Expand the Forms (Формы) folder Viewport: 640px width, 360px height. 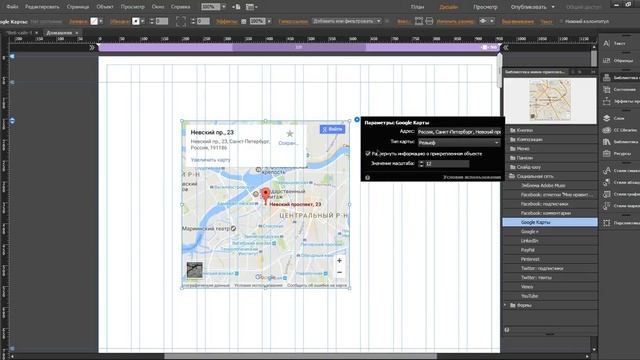pyautogui.click(x=505, y=305)
